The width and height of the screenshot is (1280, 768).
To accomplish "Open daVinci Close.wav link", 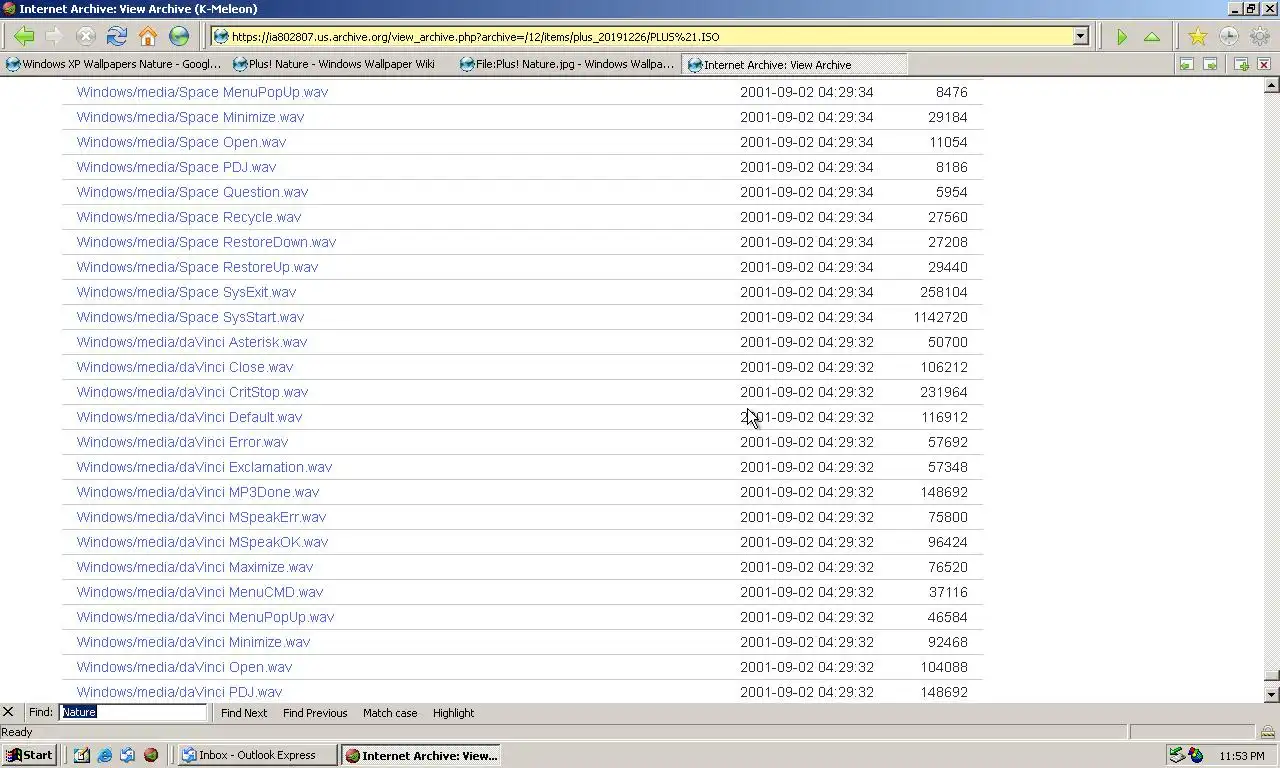I will [x=185, y=367].
